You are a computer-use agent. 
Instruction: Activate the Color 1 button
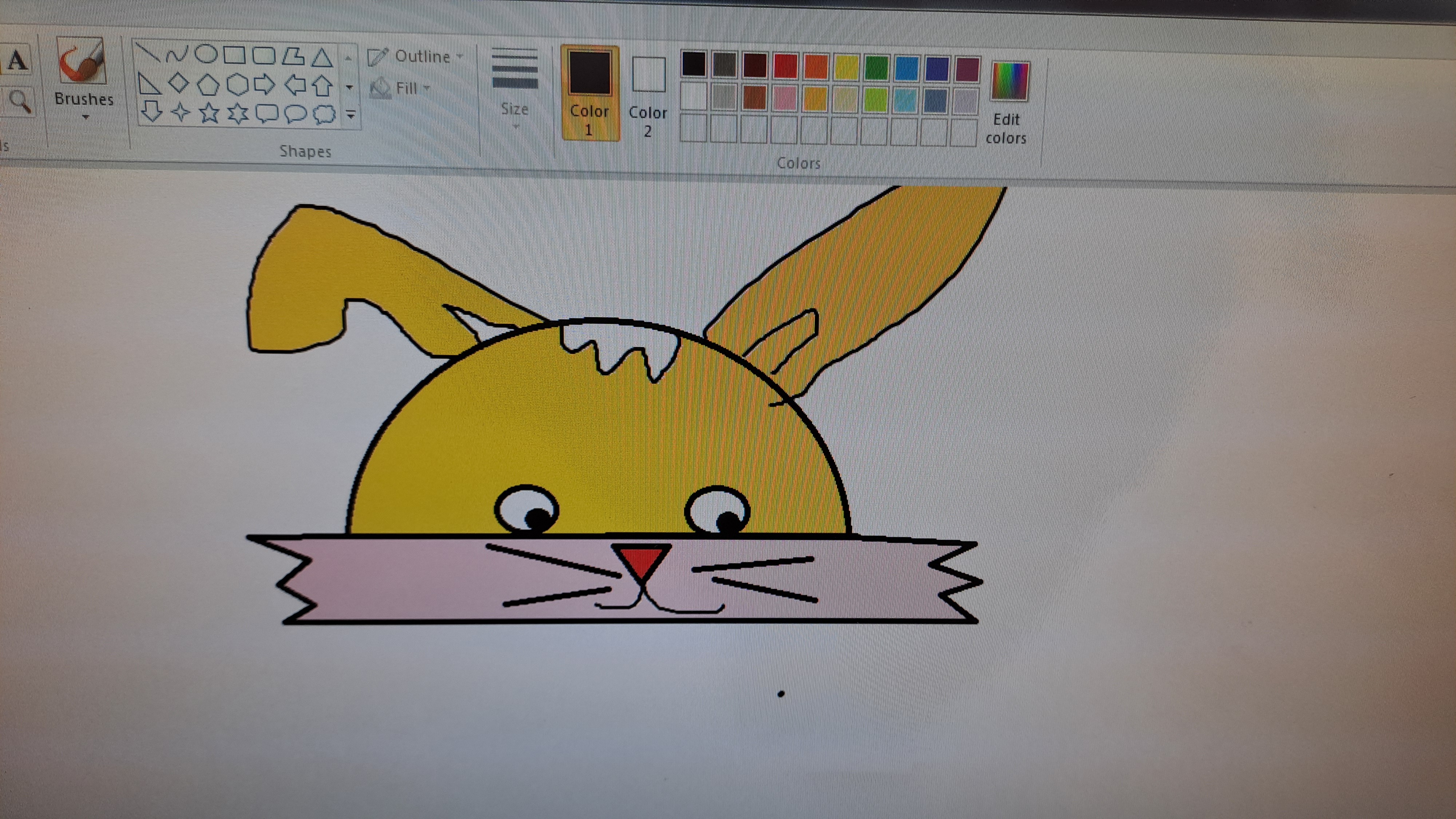click(x=590, y=93)
